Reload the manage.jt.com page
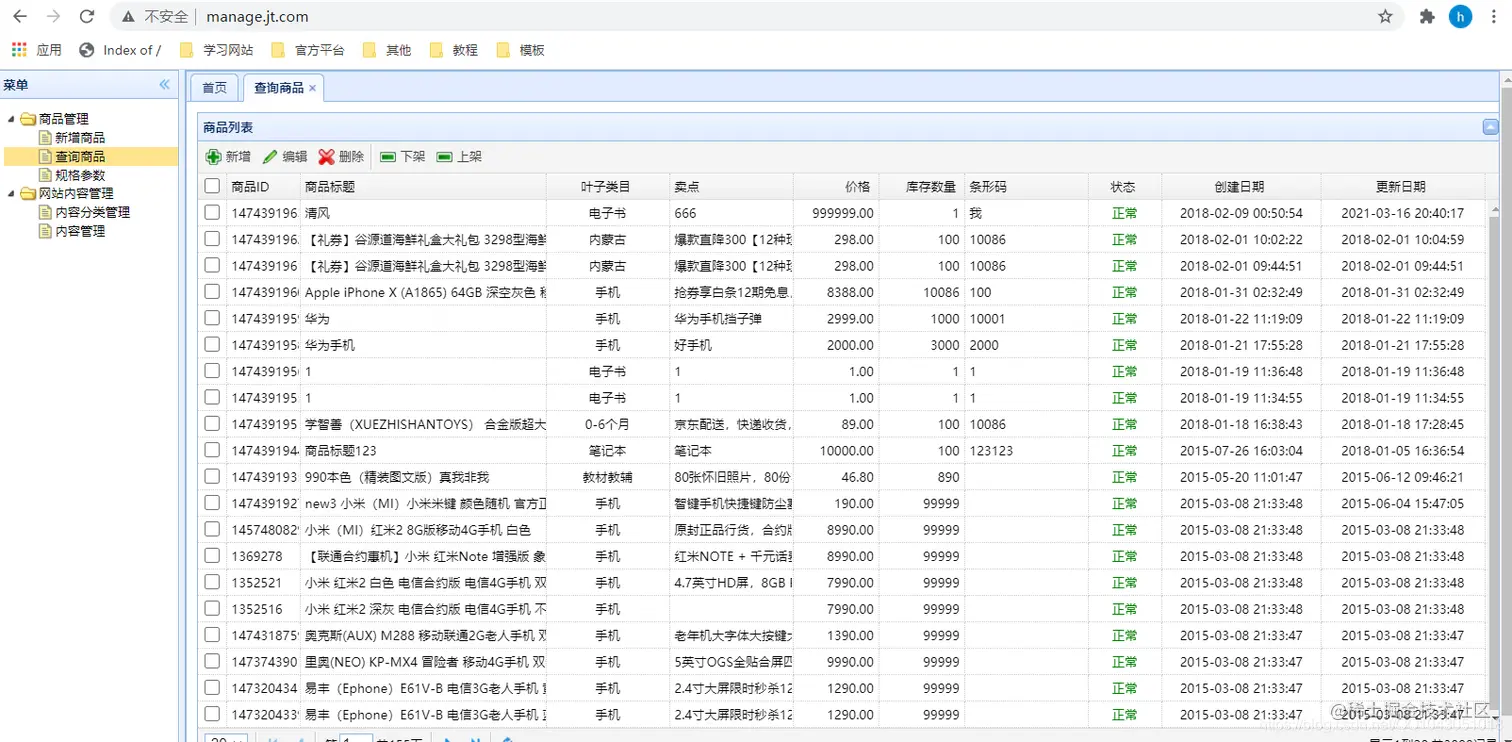The height and width of the screenshot is (742, 1512). click(87, 16)
